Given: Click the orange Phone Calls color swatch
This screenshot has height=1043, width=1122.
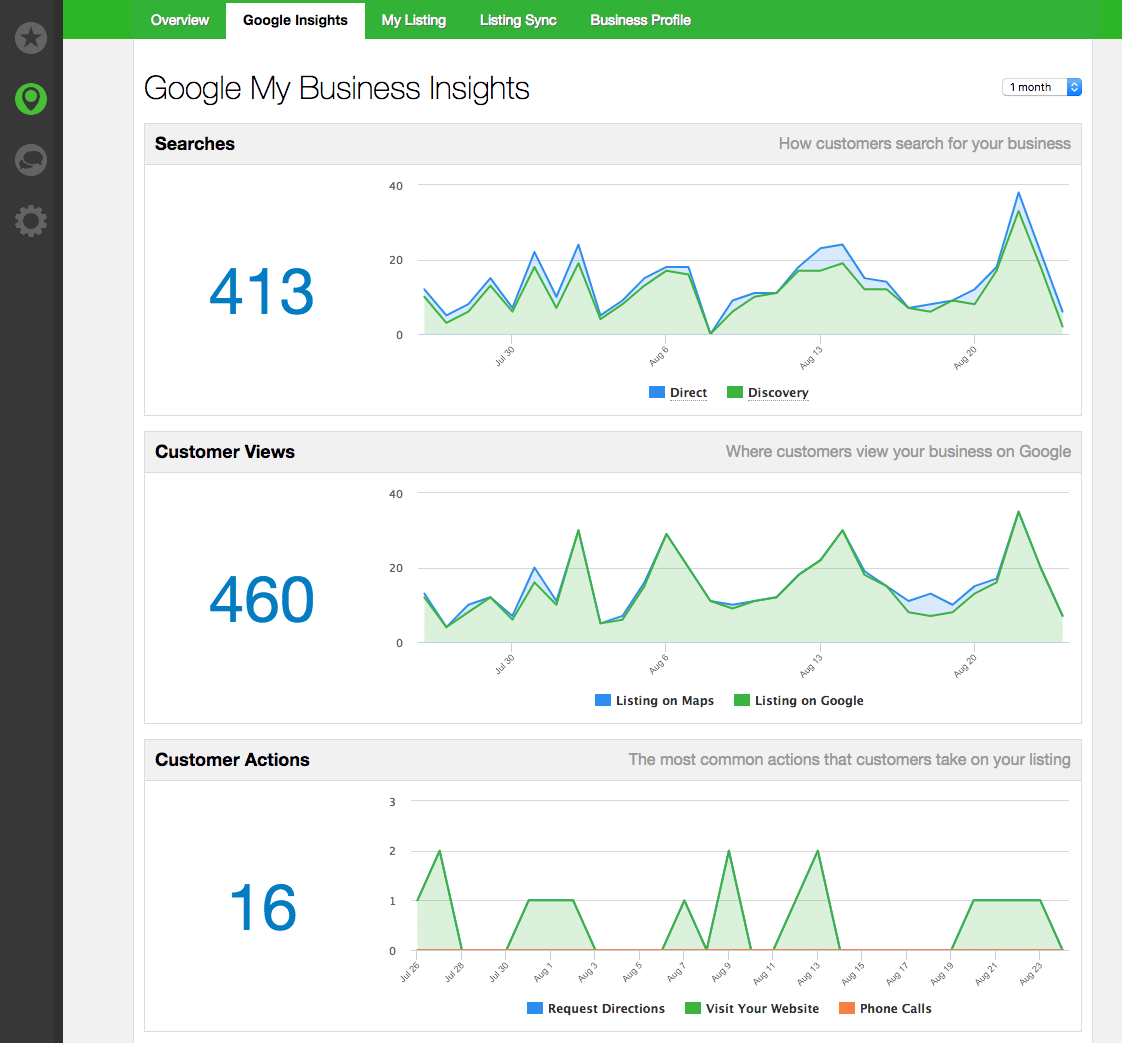Looking at the screenshot, I should [x=847, y=1008].
